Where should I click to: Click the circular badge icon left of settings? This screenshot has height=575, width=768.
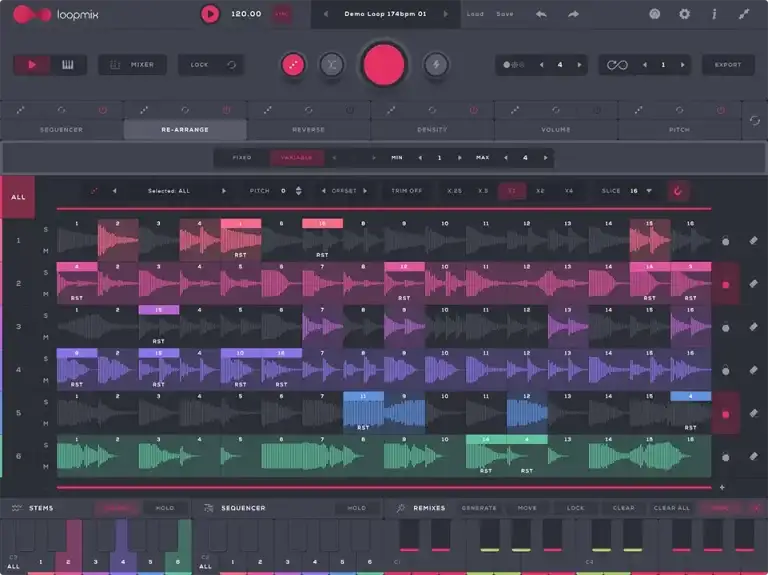click(x=654, y=14)
